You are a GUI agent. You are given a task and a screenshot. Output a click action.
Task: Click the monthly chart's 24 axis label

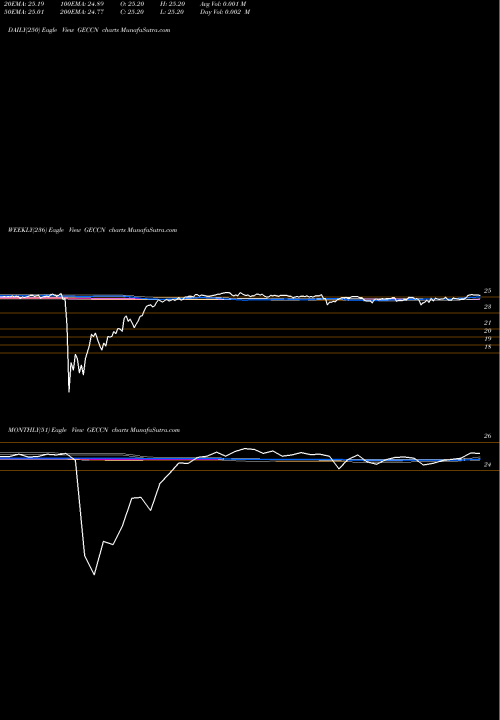click(488, 465)
